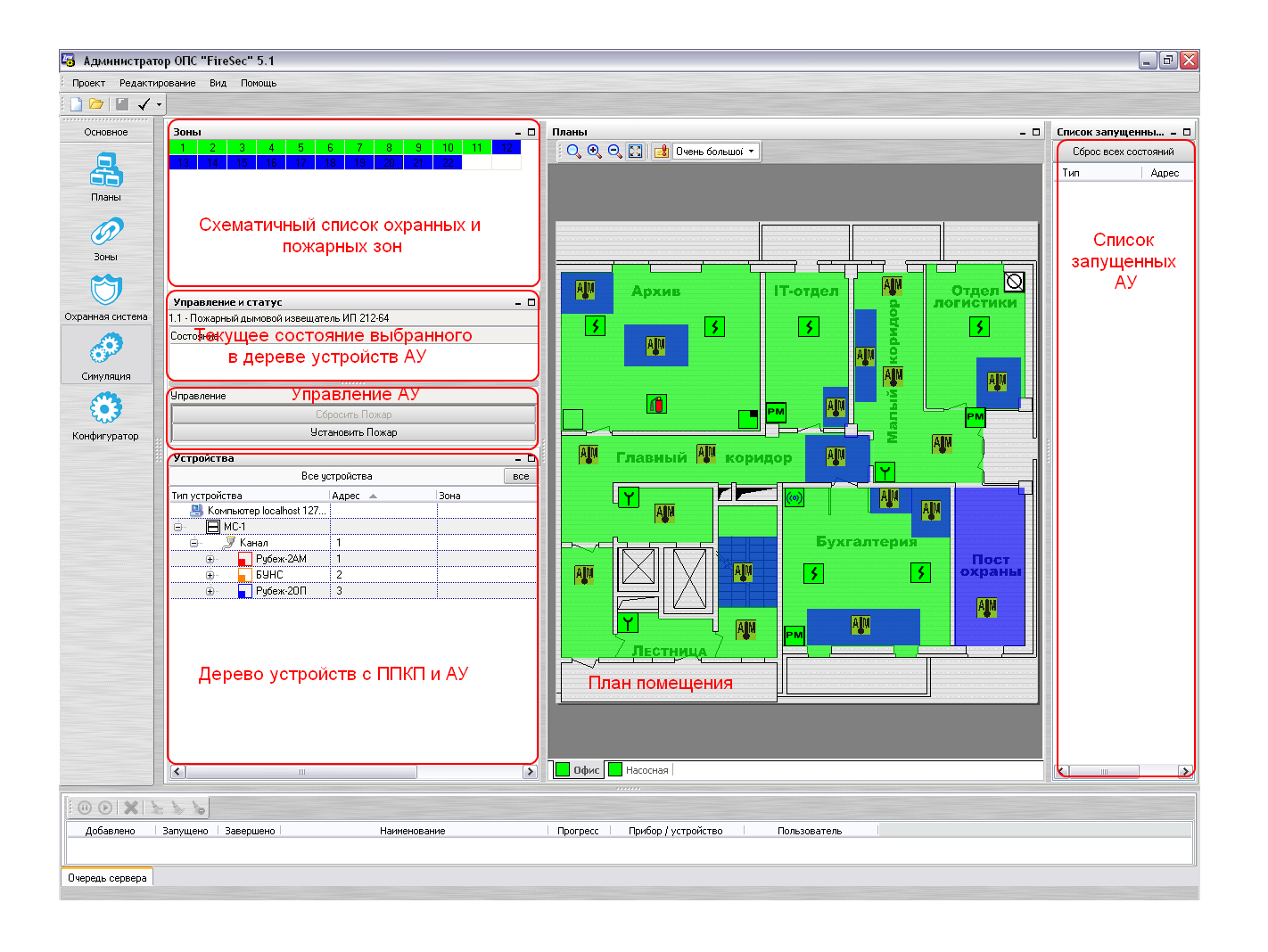Open the Редактирование menu
The image size is (1268, 952).
[x=157, y=83]
